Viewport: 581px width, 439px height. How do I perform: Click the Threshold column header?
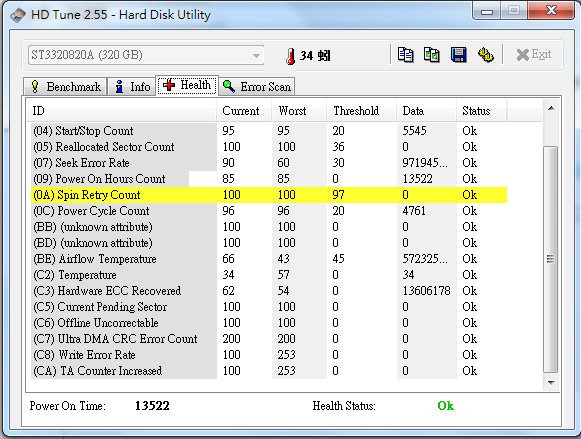(x=362, y=111)
